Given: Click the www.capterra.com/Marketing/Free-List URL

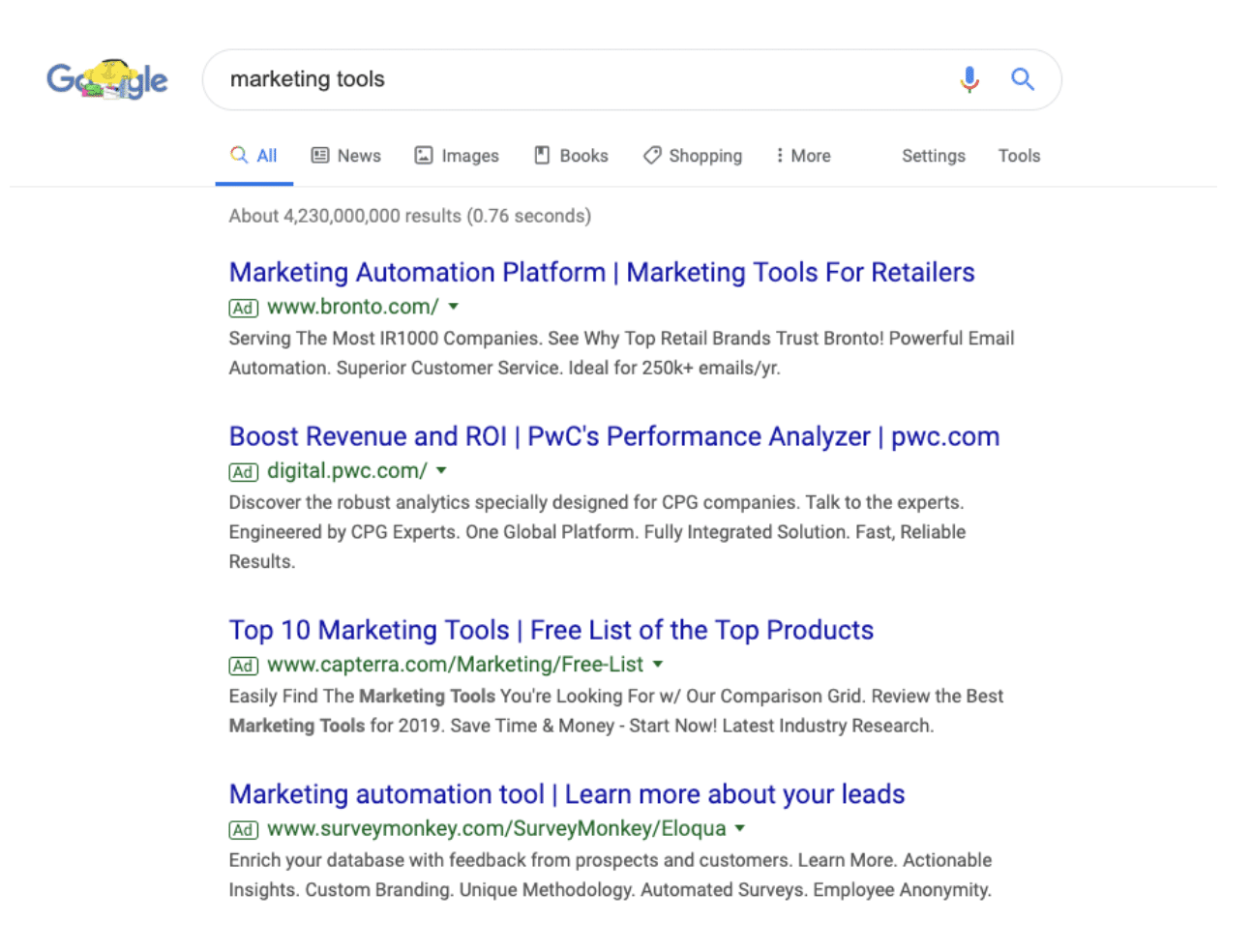Looking at the screenshot, I should (x=455, y=665).
